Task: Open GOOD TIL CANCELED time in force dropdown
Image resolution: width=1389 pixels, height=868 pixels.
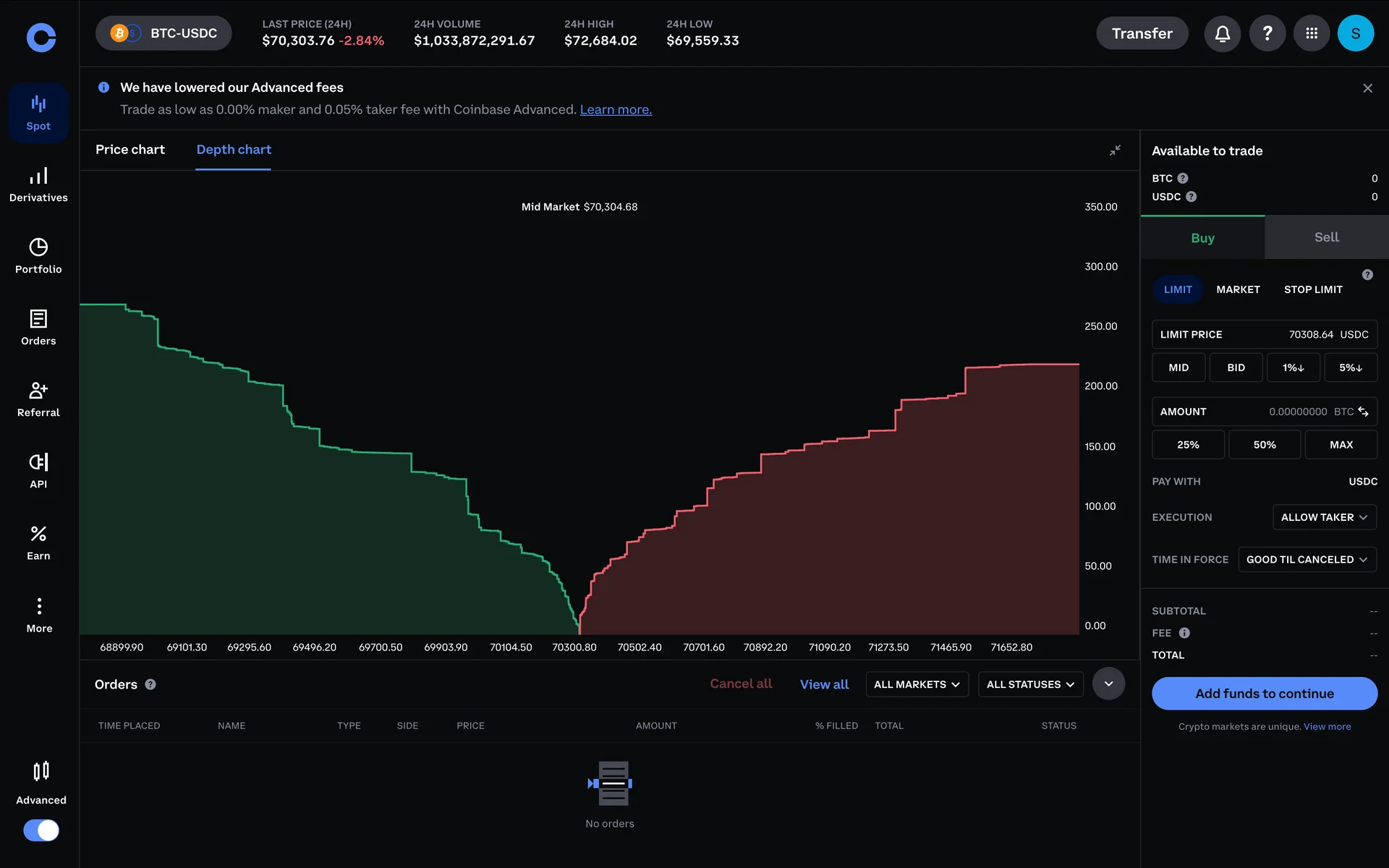Action: 1307,560
